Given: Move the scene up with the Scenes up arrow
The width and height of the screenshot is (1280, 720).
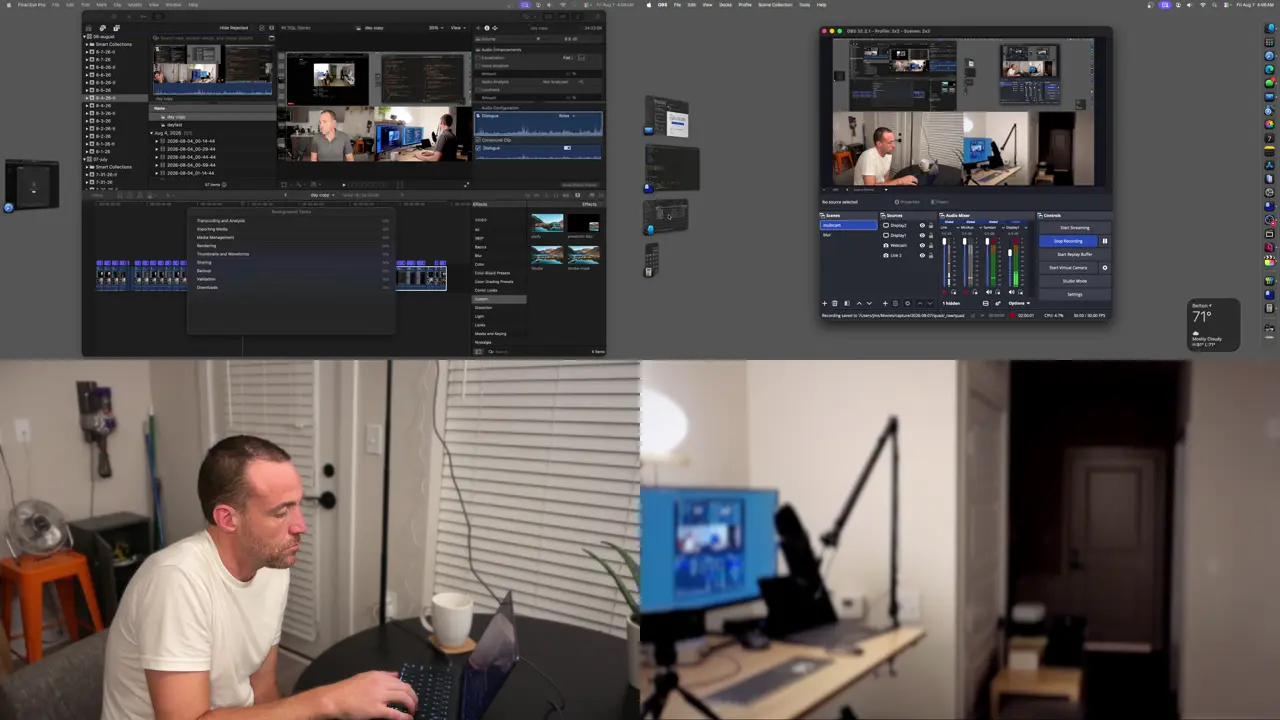Looking at the screenshot, I should [x=858, y=303].
